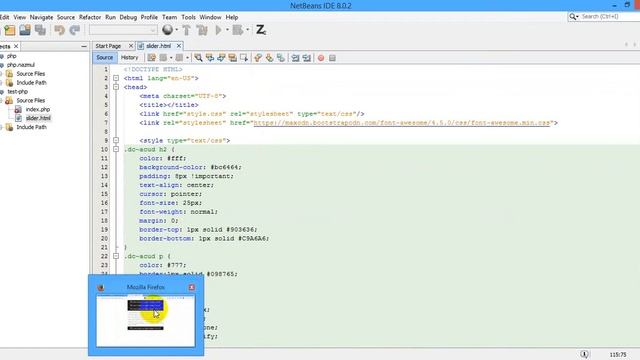Screen dimensions: 640x360
Task: Toggle Highlight Search in editor toolbar
Action: (x=233, y=58)
